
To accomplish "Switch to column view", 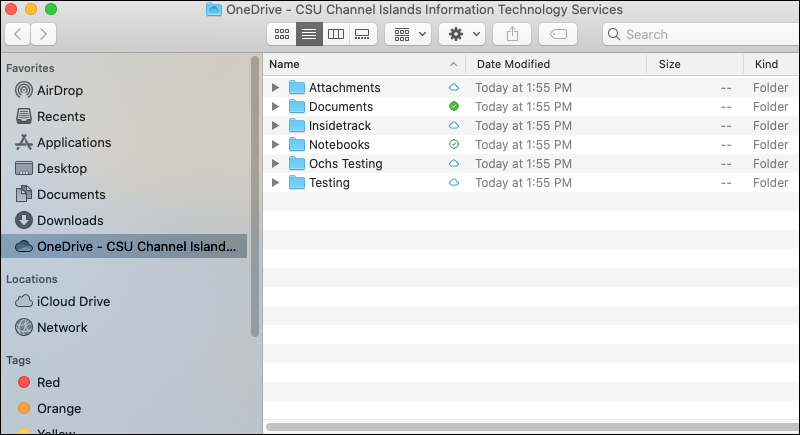I will coord(336,34).
